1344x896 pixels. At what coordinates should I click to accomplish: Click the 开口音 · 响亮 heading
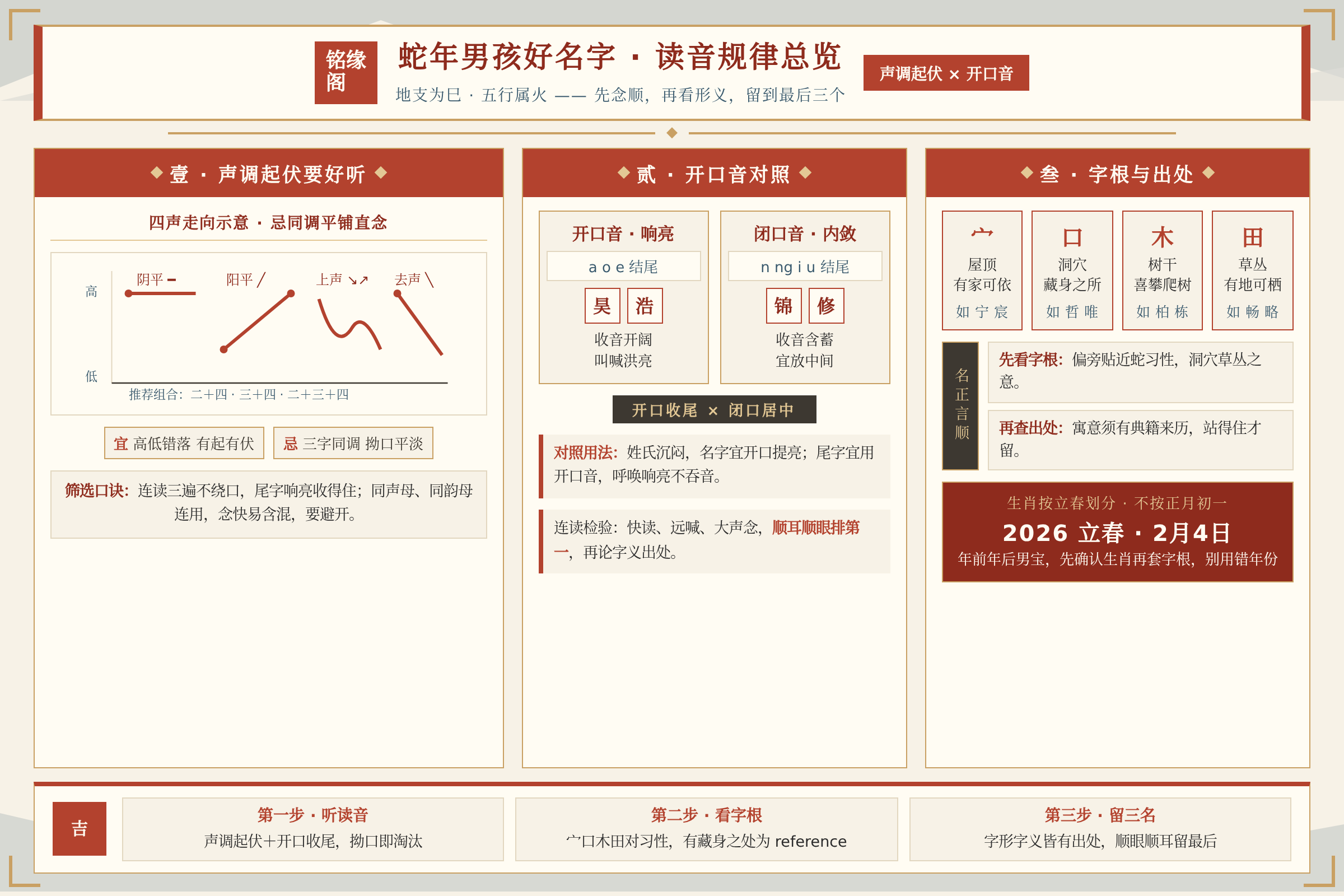click(623, 233)
